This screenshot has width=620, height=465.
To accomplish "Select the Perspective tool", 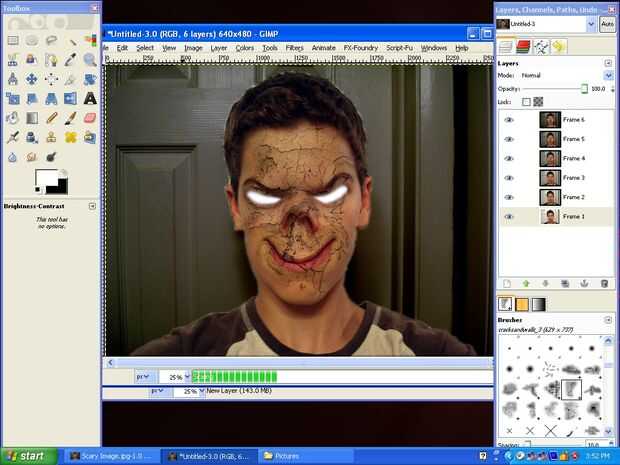I will [x=51, y=98].
